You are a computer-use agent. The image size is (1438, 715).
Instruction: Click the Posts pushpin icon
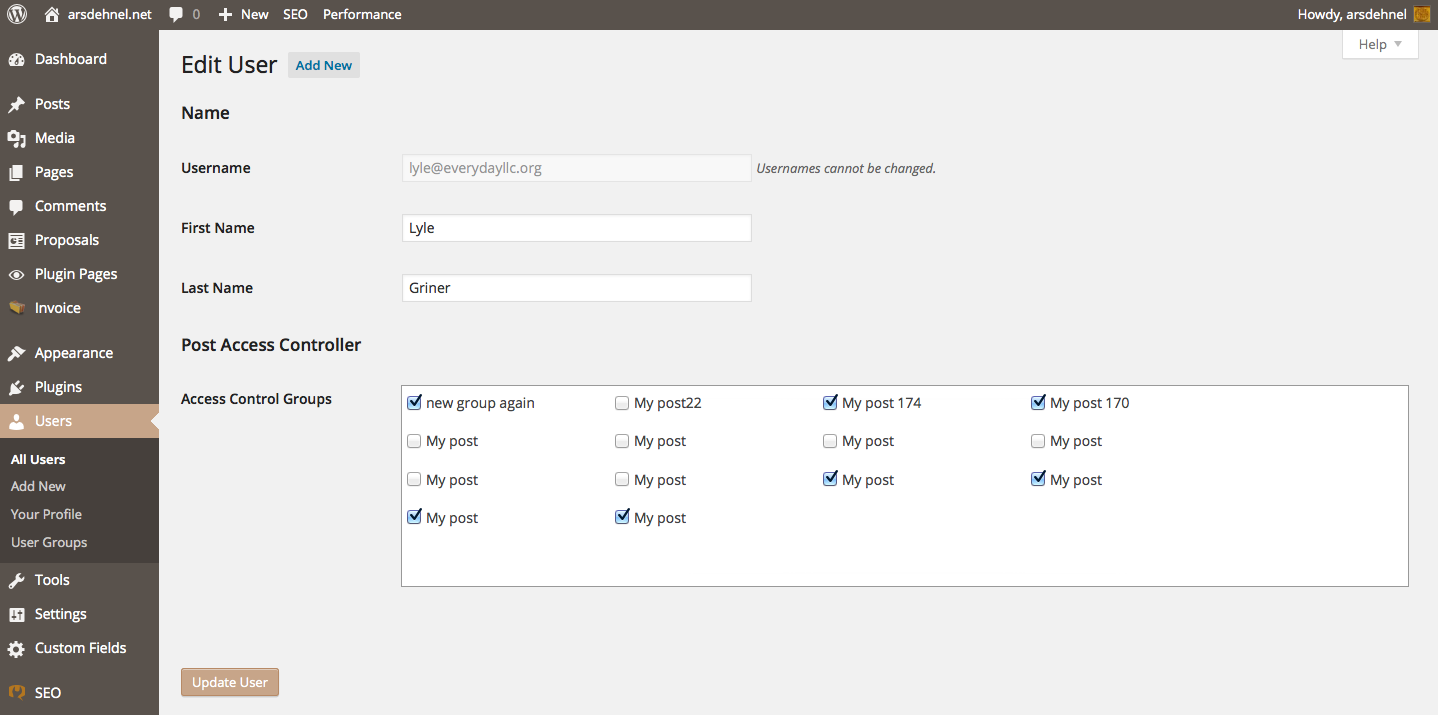pos(16,105)
